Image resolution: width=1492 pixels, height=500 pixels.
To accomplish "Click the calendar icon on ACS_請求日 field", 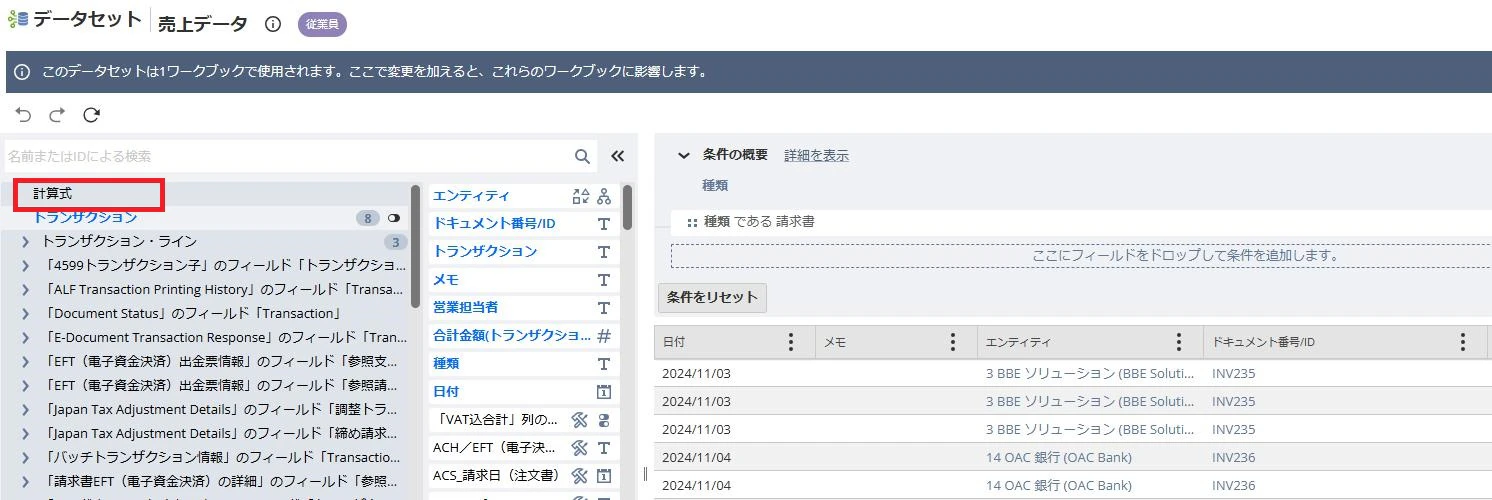I will (x=603, y=476).
